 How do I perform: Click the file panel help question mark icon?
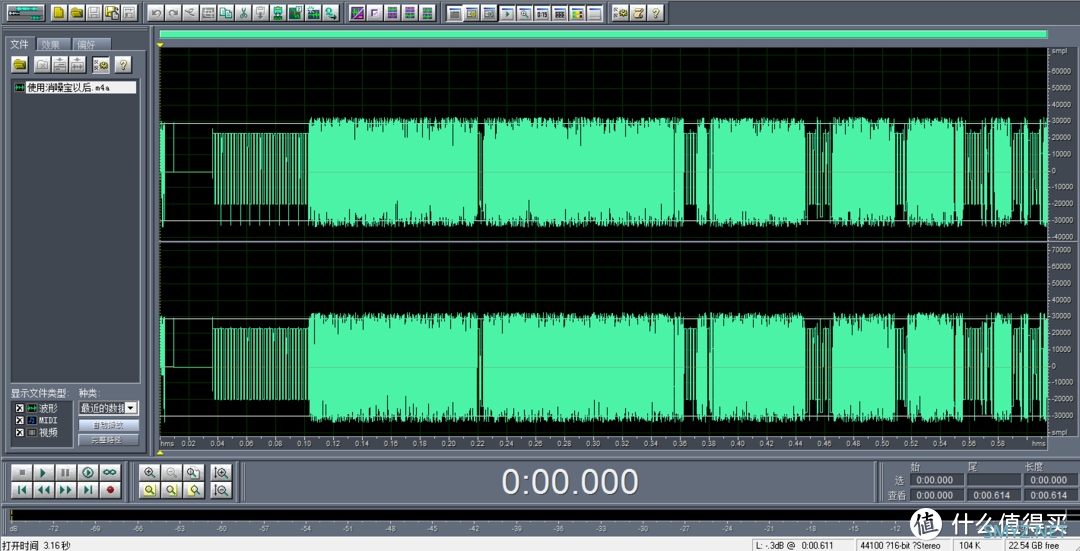click(123, 65)
